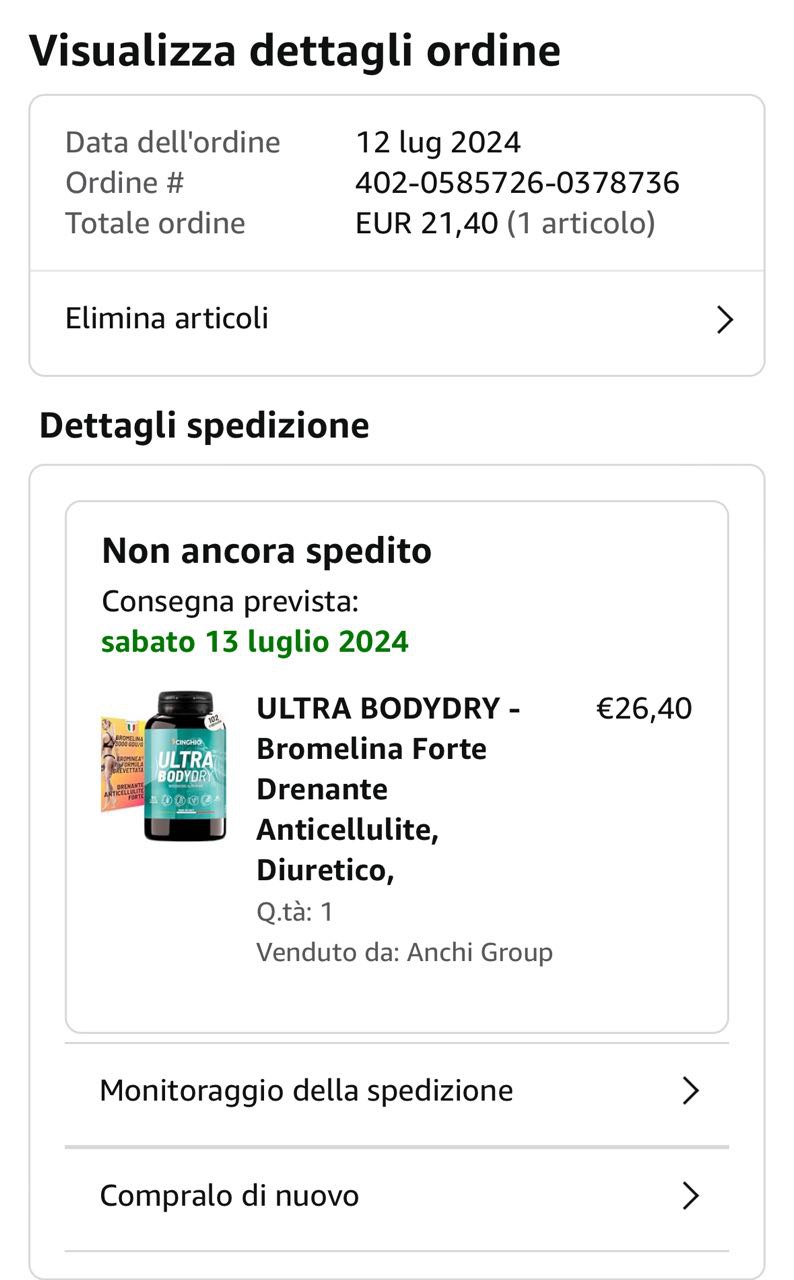Open the Compralo di nuovo chevron arrow
Image resolution: width=794 pixels, height=1280 pixels.
pos(689,1196)
